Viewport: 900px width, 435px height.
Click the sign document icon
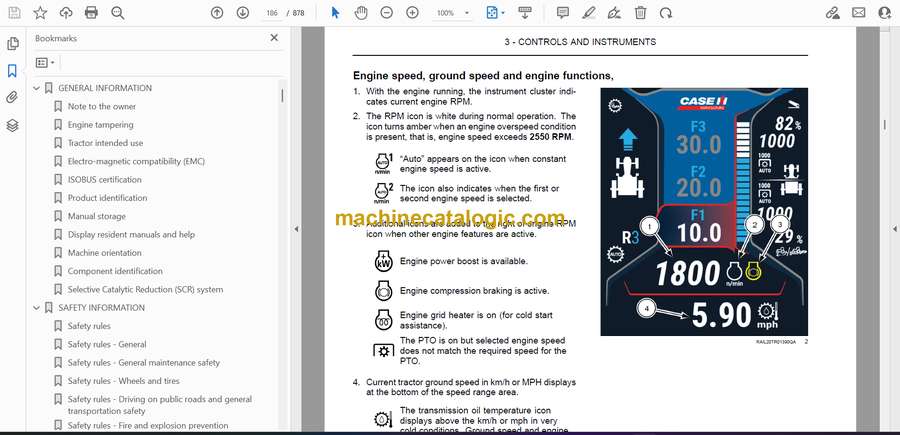615,13
